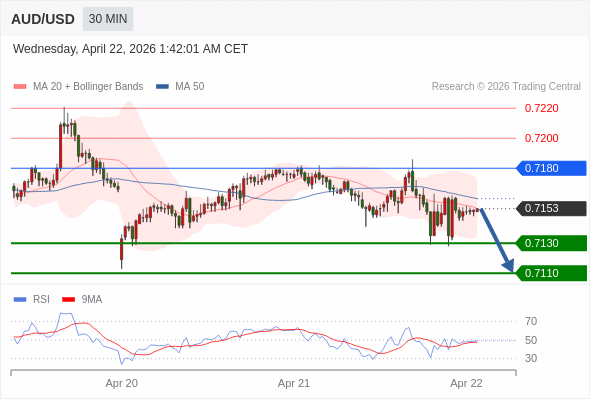Click the Apr 22 date axis label
The width and height of the screenshot is (590, 400).
click(x=466, y=383)
